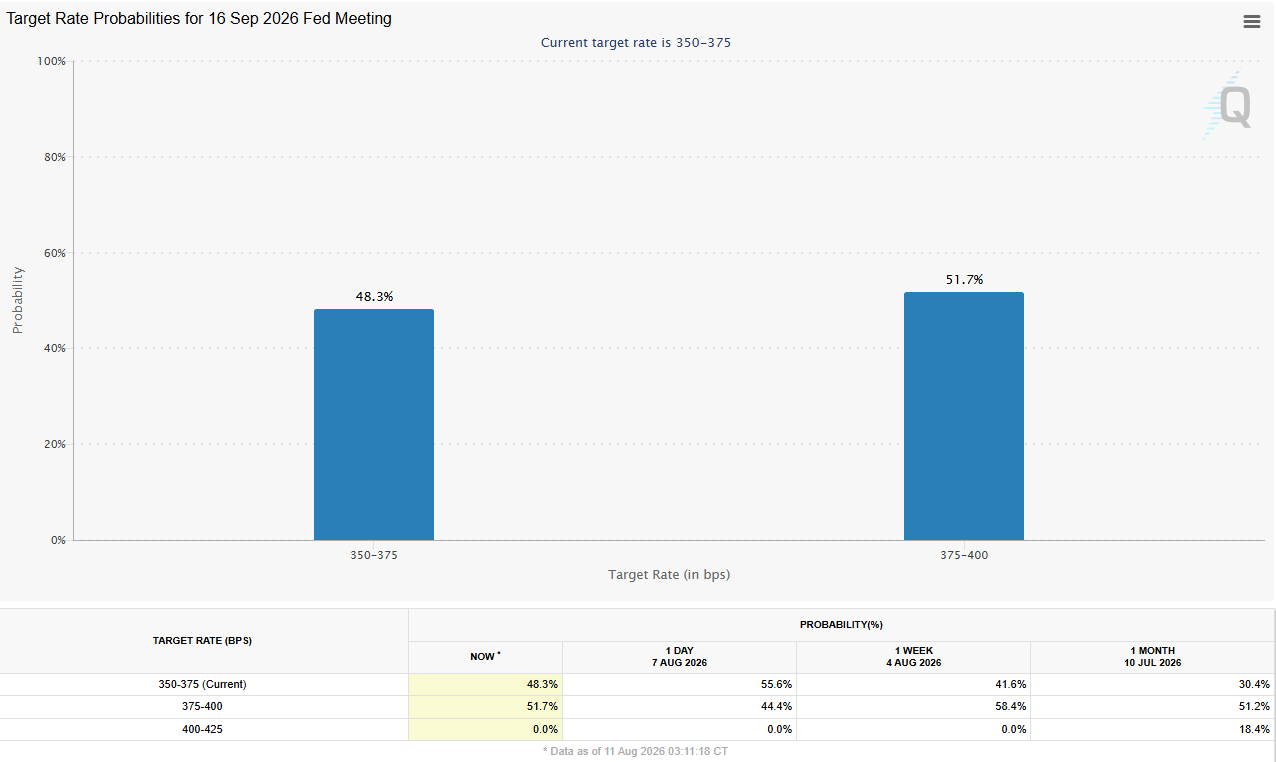
Task: Select the 350-375 probability bar
Action: pyautogui.click(x=374, y=424)
